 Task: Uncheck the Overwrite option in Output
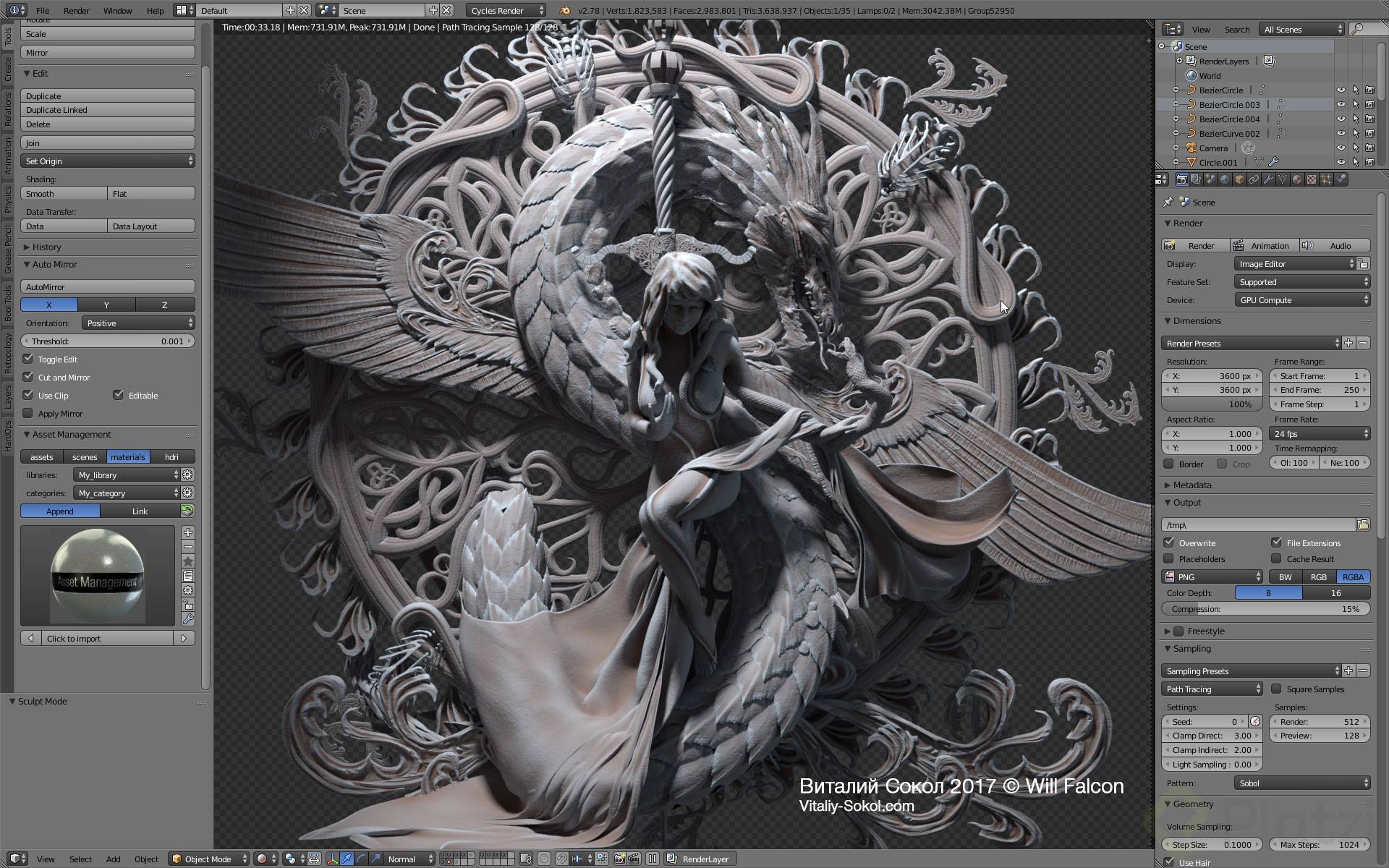[x=1170, y=542]
